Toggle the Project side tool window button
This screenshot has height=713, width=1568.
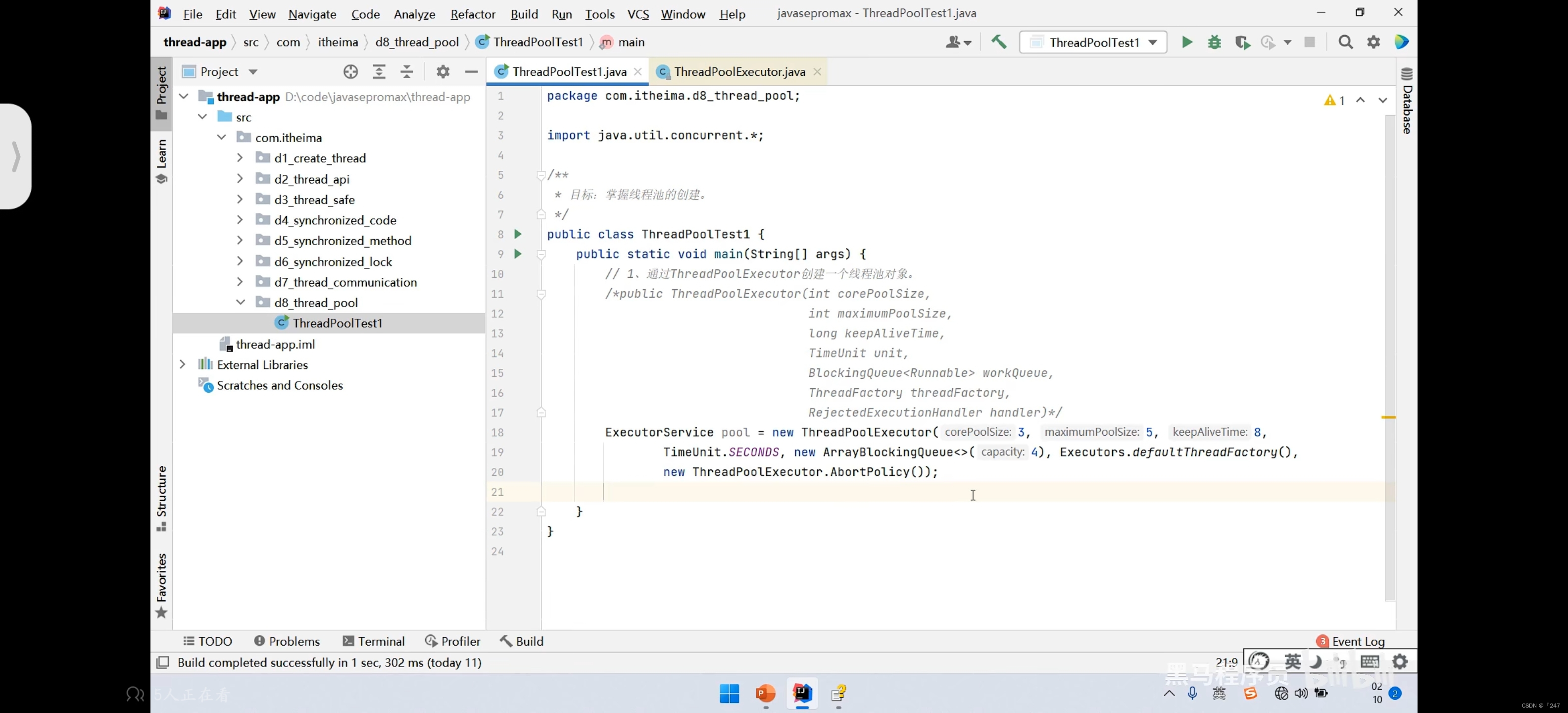(161, 93)
